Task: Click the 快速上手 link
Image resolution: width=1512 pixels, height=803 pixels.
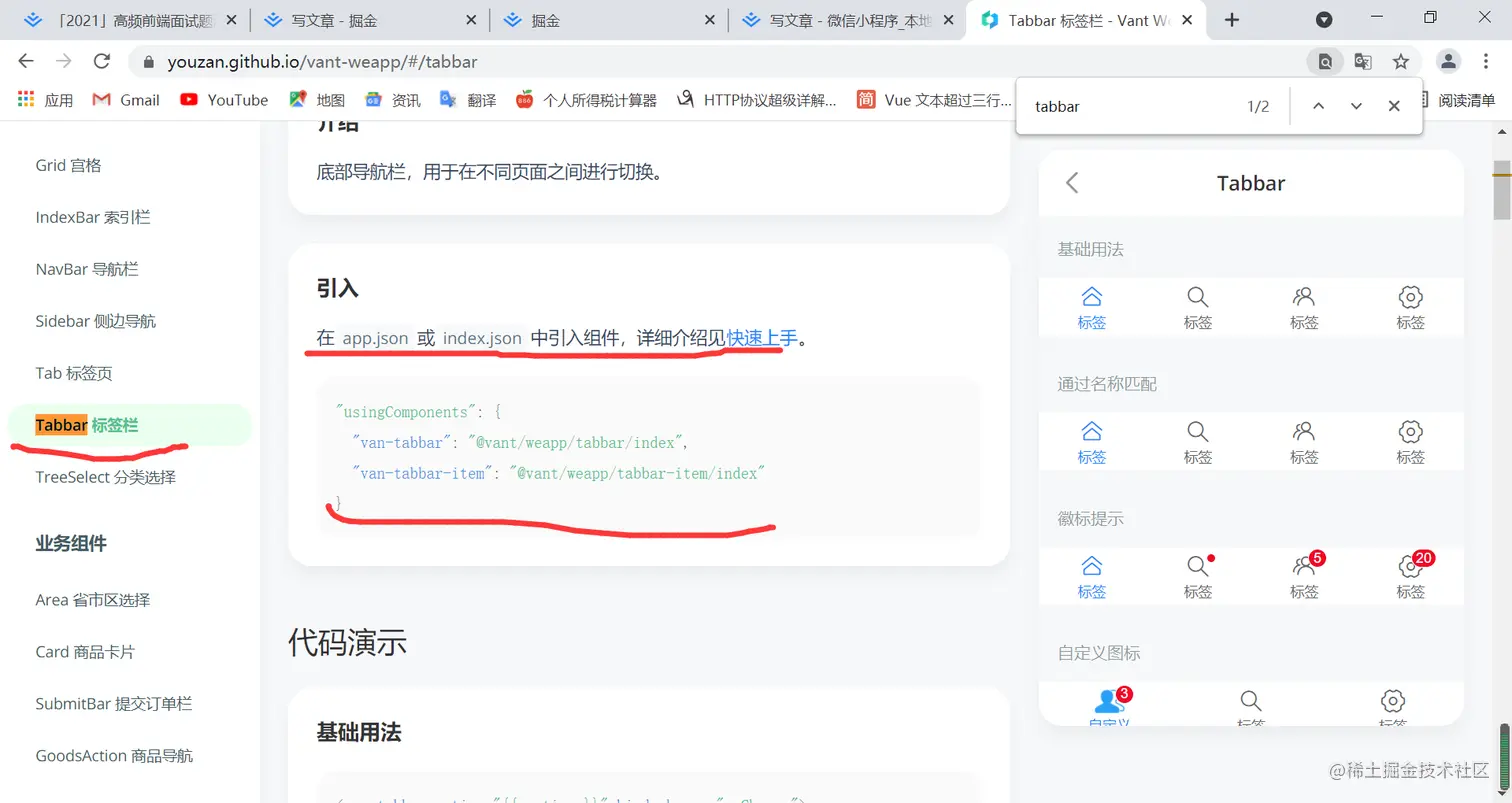Action: pyautogui.click(x=762, y=338)
